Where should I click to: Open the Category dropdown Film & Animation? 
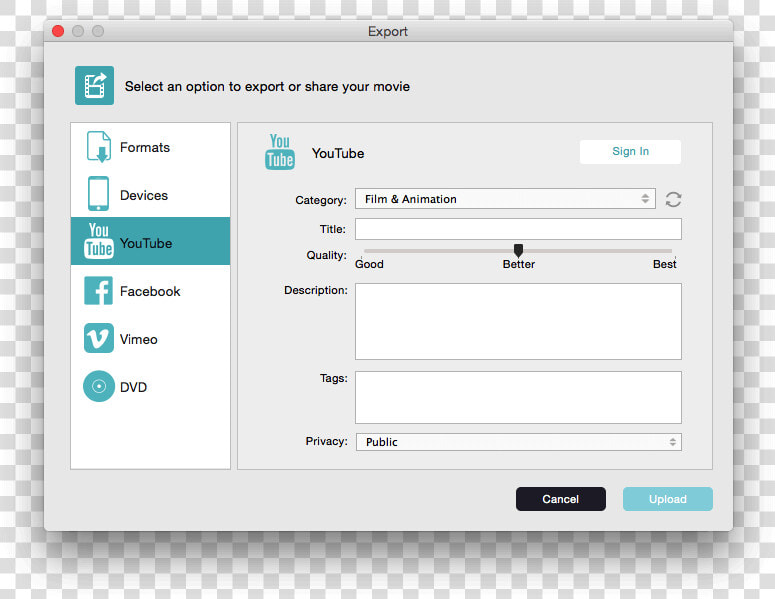coord(505,199)
